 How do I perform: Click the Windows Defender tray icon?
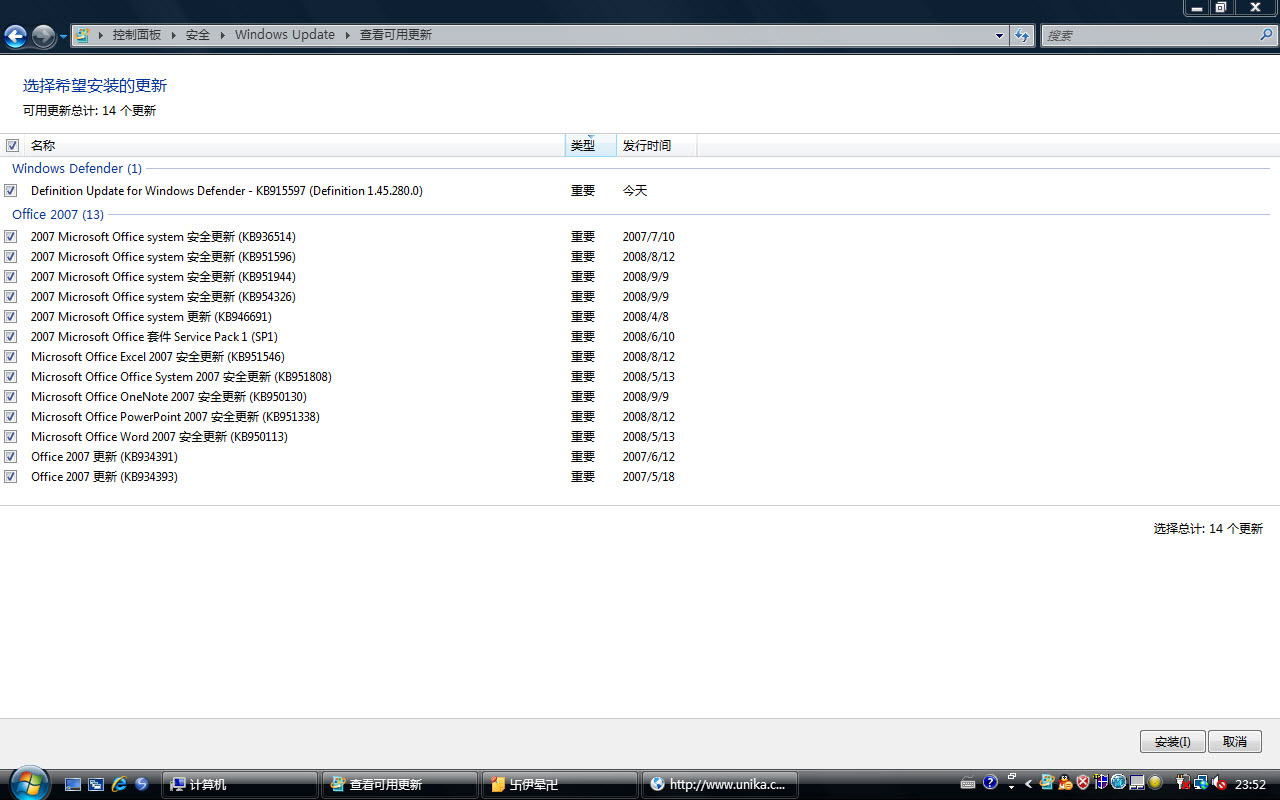point(1101,783)
